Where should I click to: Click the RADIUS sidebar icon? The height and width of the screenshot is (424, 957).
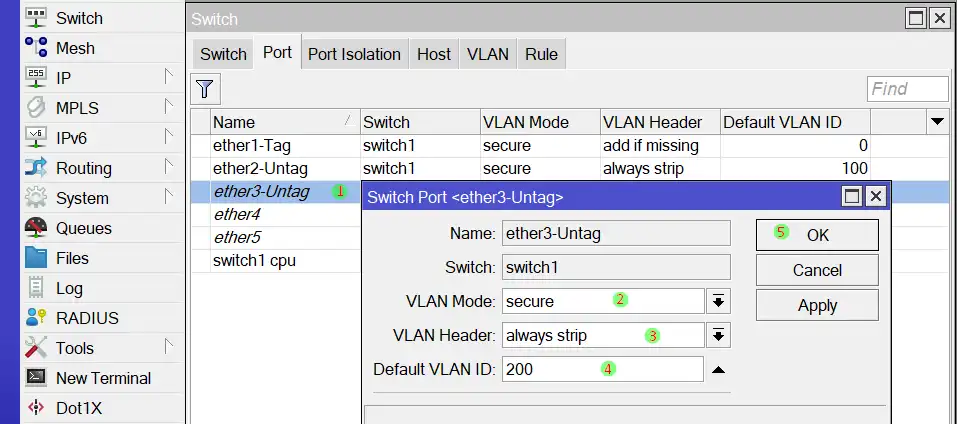pyautogui.click(x=36, y=318)
